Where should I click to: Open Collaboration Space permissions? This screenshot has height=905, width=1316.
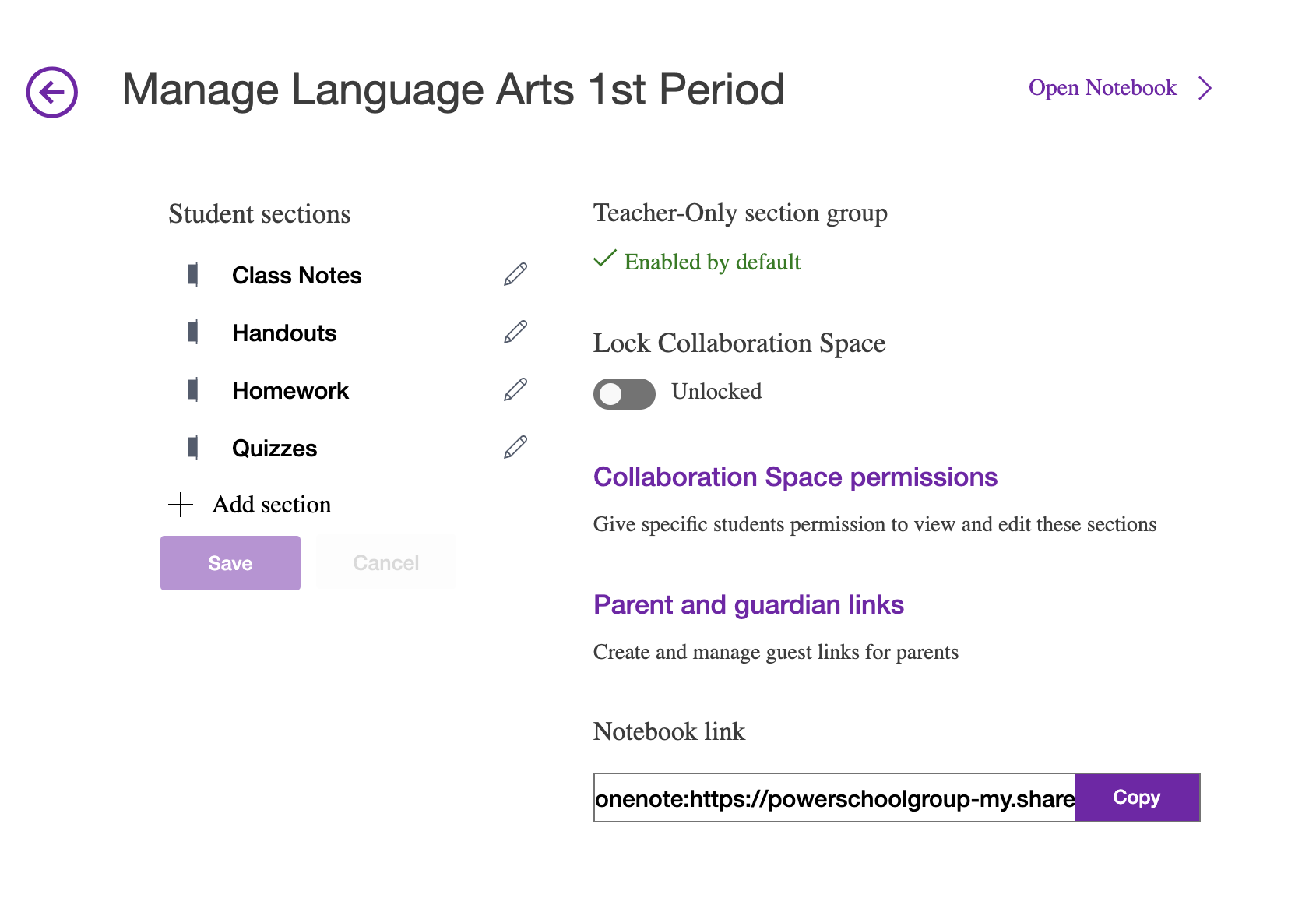pyautogui.click(x=795, y=477)
